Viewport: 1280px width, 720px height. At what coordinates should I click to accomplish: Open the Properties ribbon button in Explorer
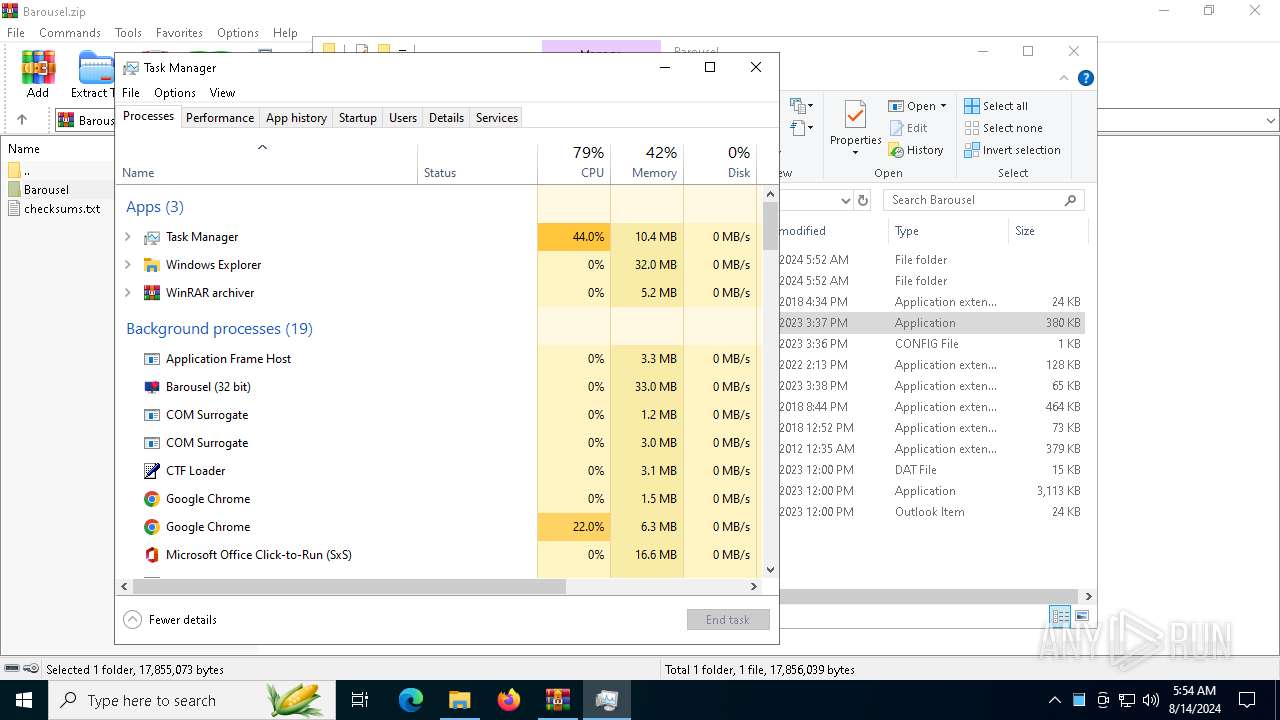click(x=855, y=127)
